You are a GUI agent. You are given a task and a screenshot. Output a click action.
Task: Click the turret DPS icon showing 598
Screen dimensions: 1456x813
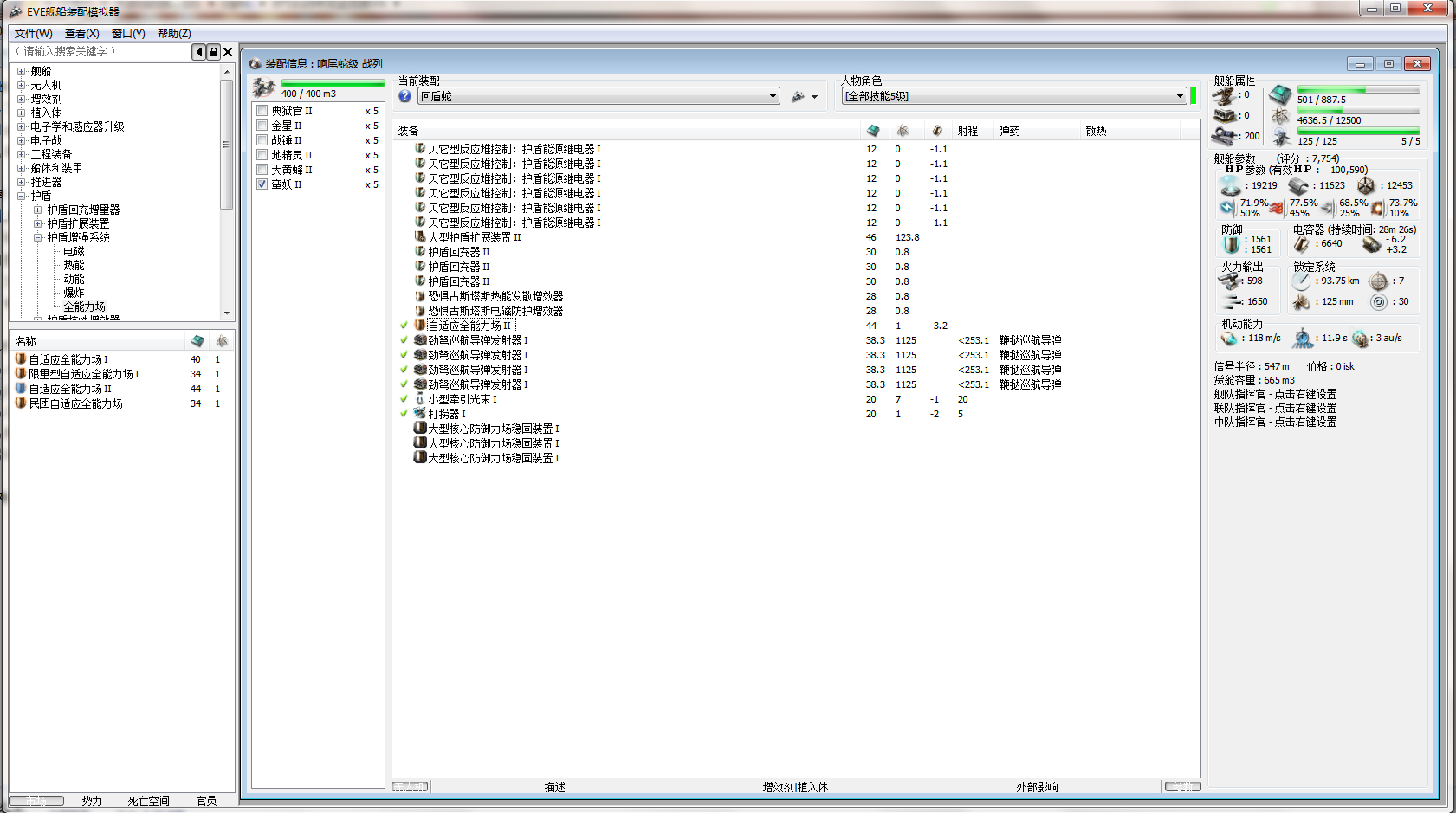click(x=1231, y=281)
